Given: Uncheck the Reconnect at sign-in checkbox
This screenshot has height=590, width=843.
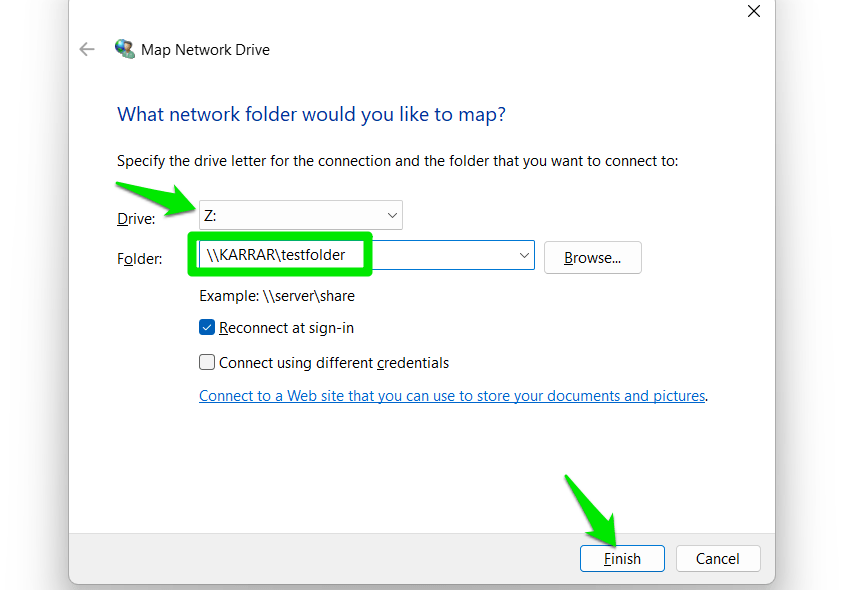Looking at the screenshot, I should click(207, 327).
